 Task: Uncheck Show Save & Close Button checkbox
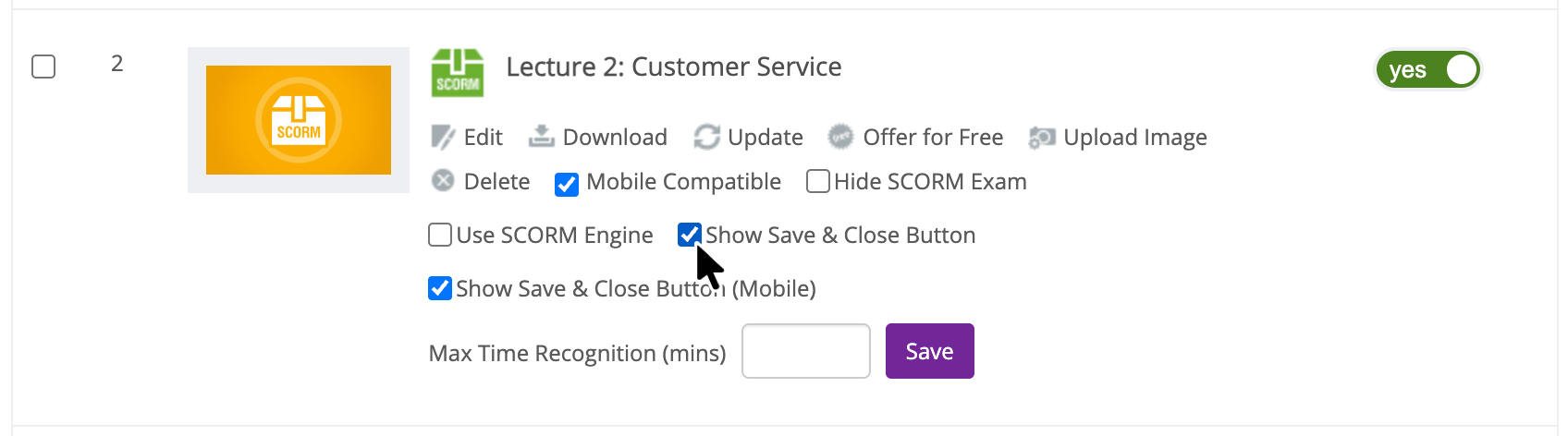(x=690, y=235)
